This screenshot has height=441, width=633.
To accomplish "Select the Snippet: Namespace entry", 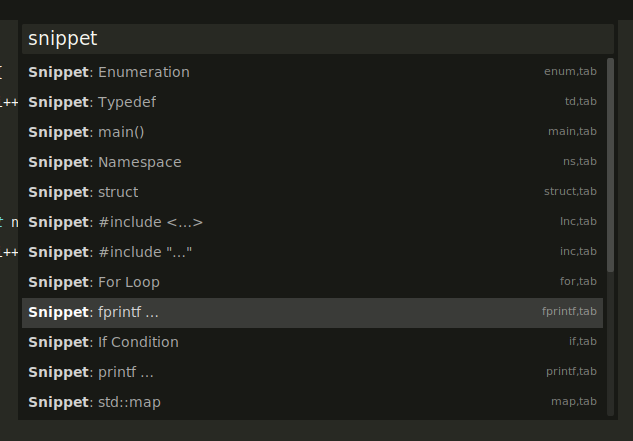I will [105, 162].
